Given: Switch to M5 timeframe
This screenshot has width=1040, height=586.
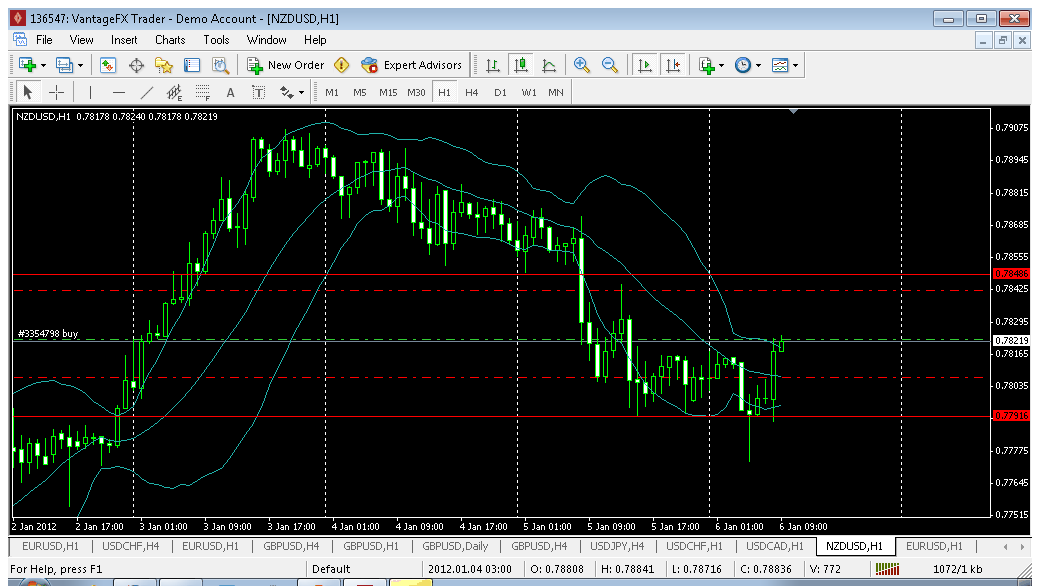Looking at the screenshot, I should [x=359, y=92].
